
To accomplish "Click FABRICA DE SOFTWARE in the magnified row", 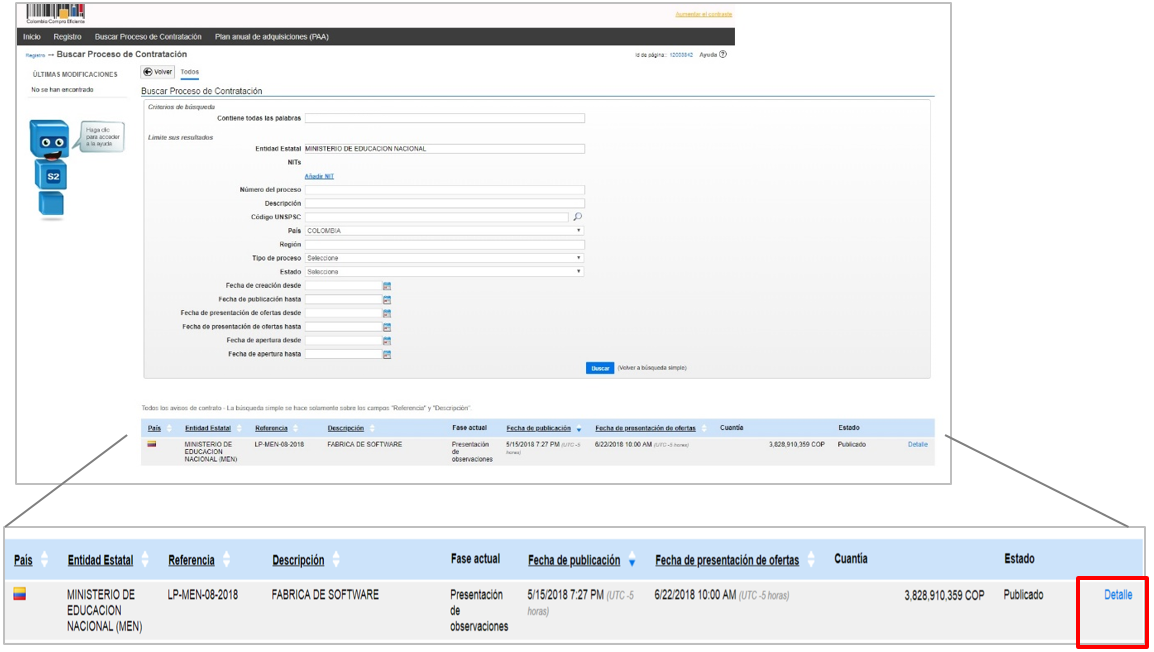I will point(325,595).
